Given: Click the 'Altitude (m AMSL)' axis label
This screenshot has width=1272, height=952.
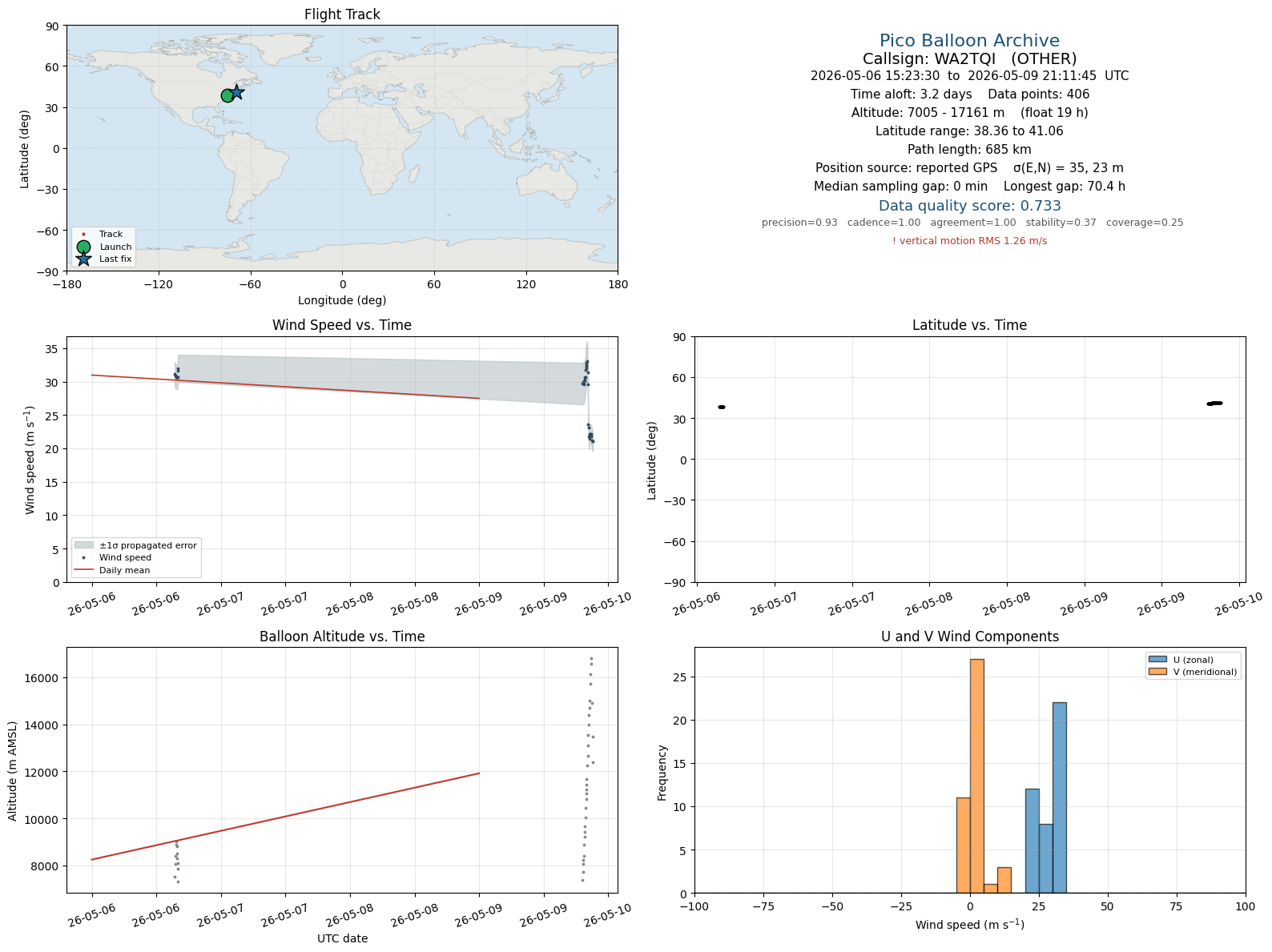Looking at the screenshot, I should tap(13, 770).
